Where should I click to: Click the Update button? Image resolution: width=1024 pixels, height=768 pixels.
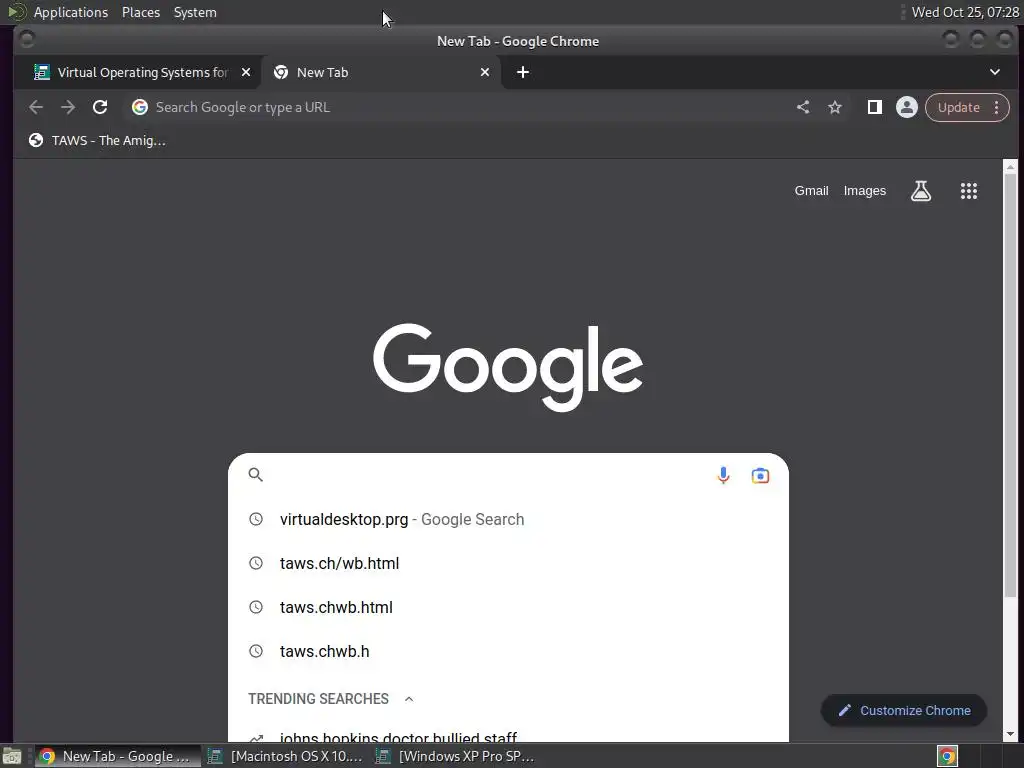point(959,107)
